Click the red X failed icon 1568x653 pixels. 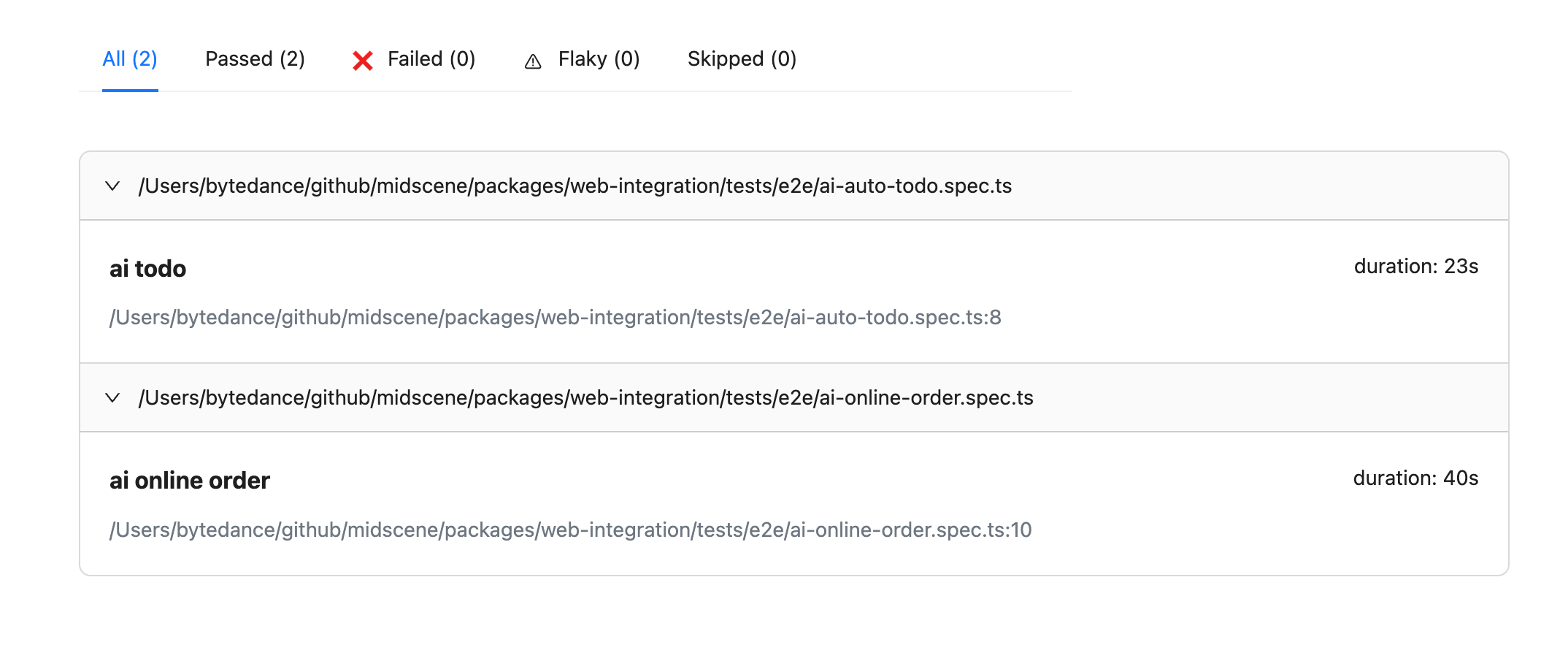[363, 61]
